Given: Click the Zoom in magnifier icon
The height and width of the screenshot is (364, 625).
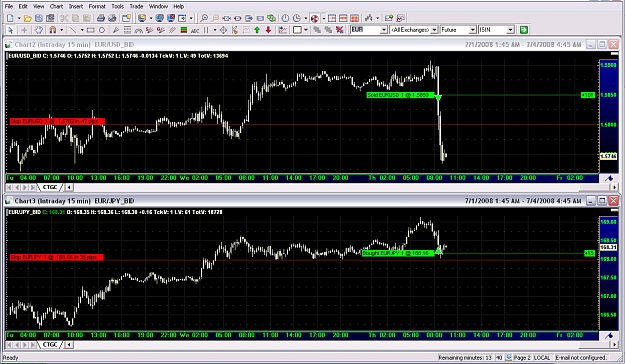Looking at the screenshot, I should point(204,18).
